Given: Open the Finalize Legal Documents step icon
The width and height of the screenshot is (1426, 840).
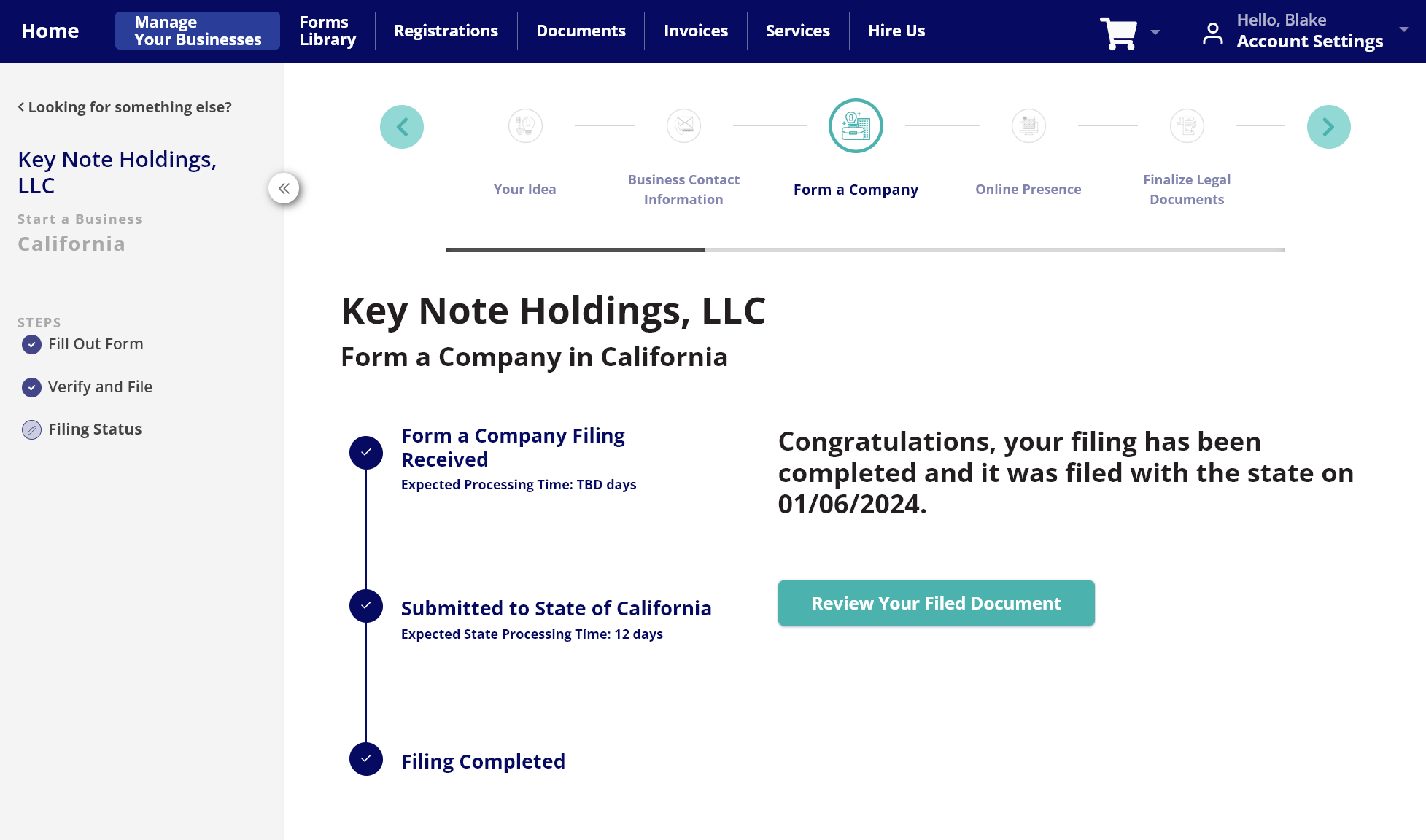Looking at the screenshot, I should (1187, 125).
